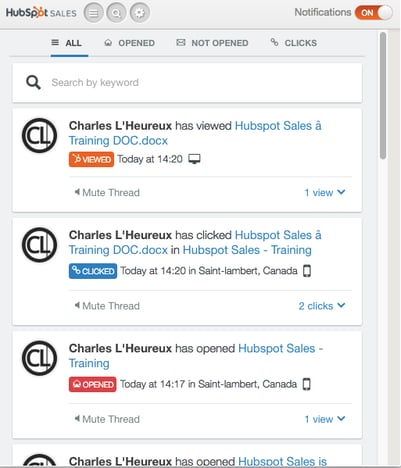
Task: Open Hubspot Sales - Training link in clicked card
Action: tap(247, 250)
